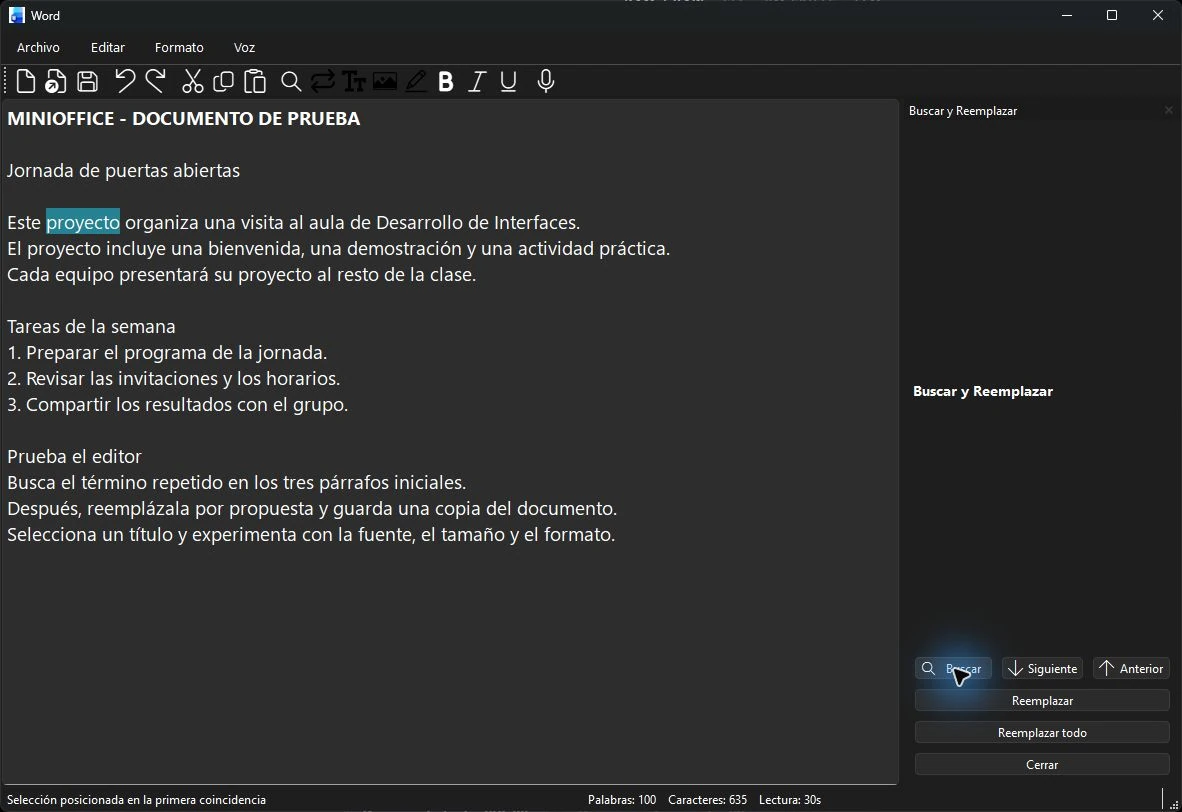
Task: Paste from clipboard icon
Action: pyautogui.click(x=255, y=81)
